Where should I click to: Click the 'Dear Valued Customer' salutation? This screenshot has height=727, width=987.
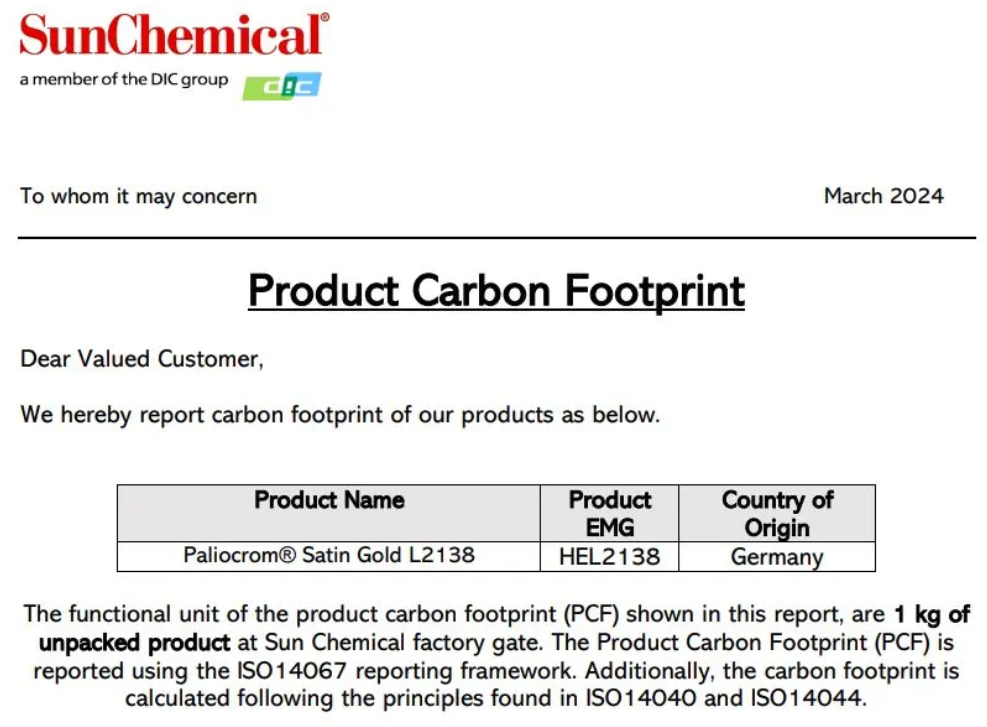pos(142,359)
